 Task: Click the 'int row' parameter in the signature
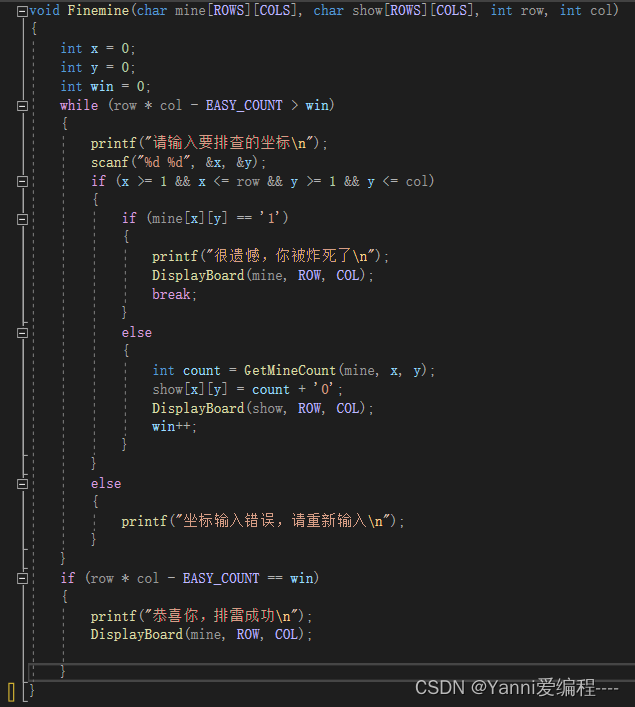coord(517,10)
